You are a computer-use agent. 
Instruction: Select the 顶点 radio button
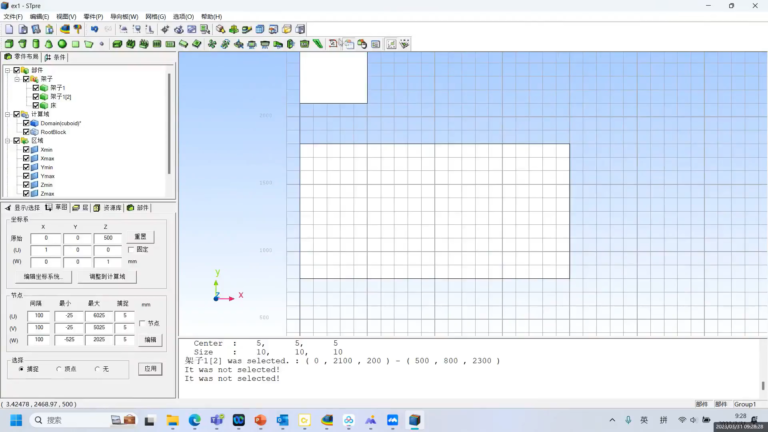59,369
